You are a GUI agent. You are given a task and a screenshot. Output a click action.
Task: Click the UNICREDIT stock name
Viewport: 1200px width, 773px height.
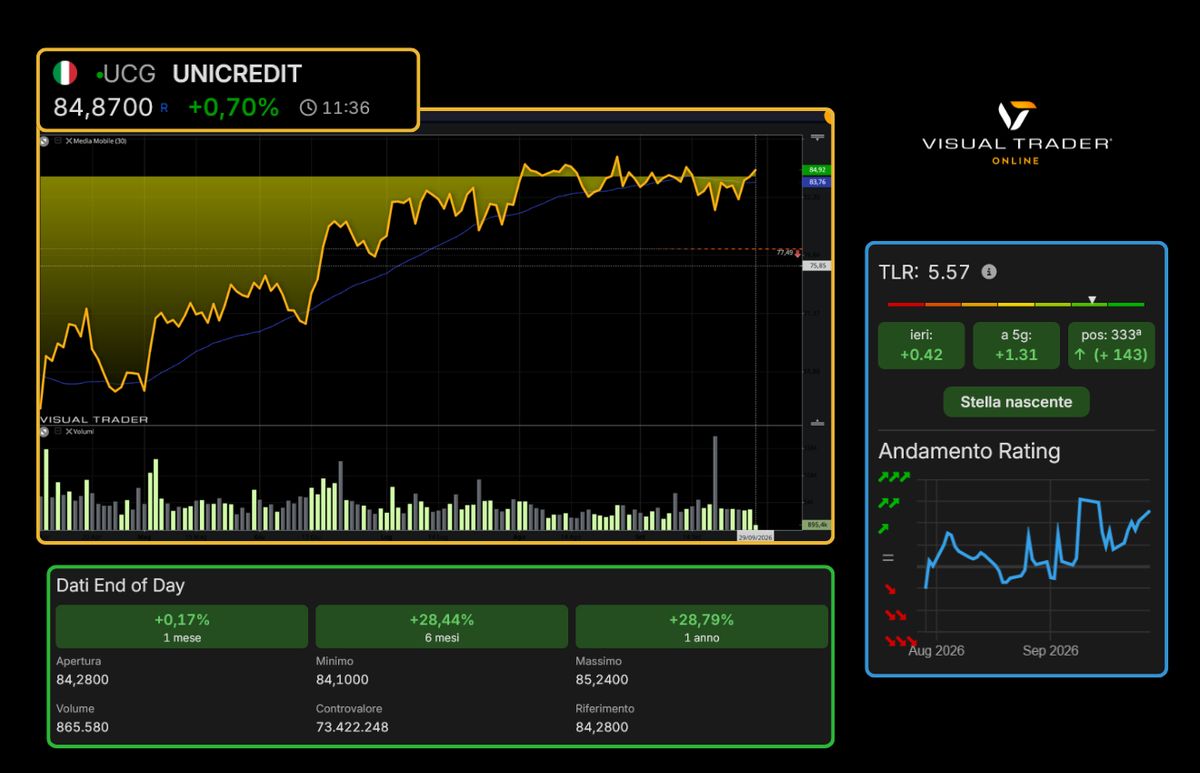(237, 74)
